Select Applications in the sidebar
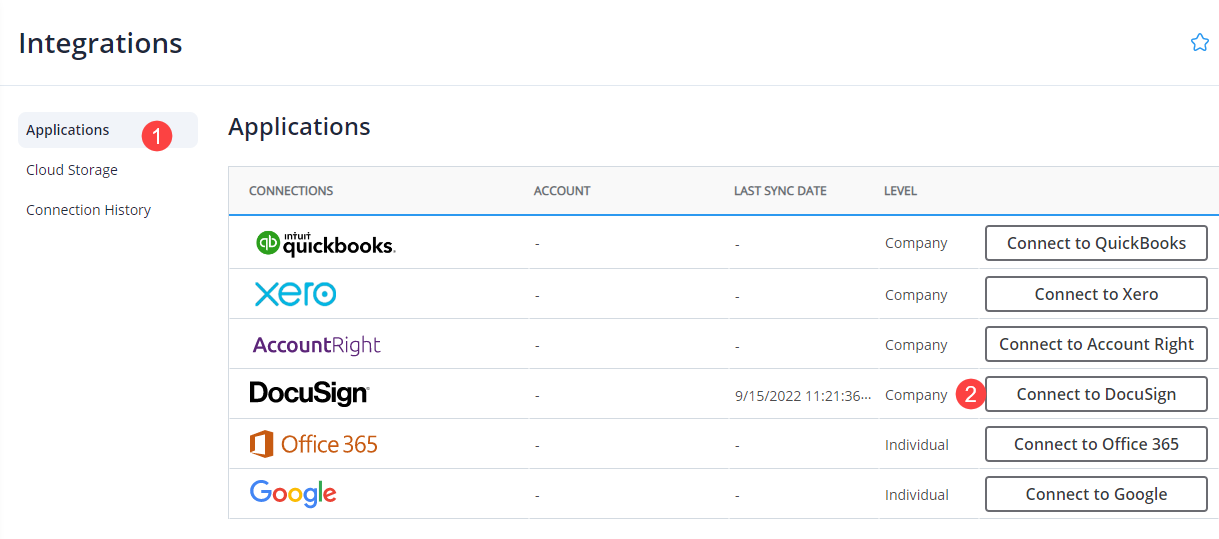This screenshot has height=539, width=1219. click(x=108, y=130)
